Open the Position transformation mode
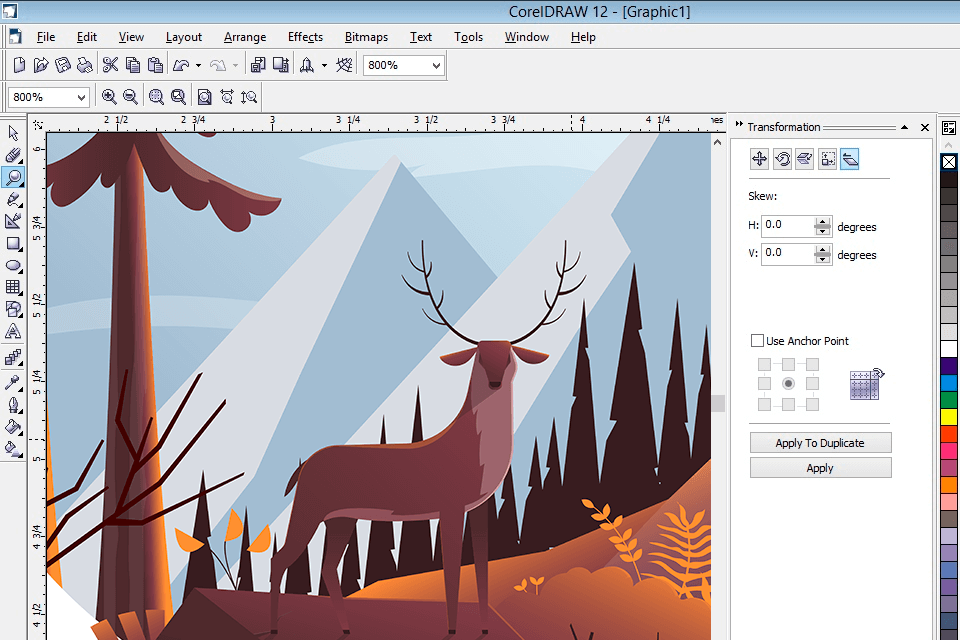 760,158
